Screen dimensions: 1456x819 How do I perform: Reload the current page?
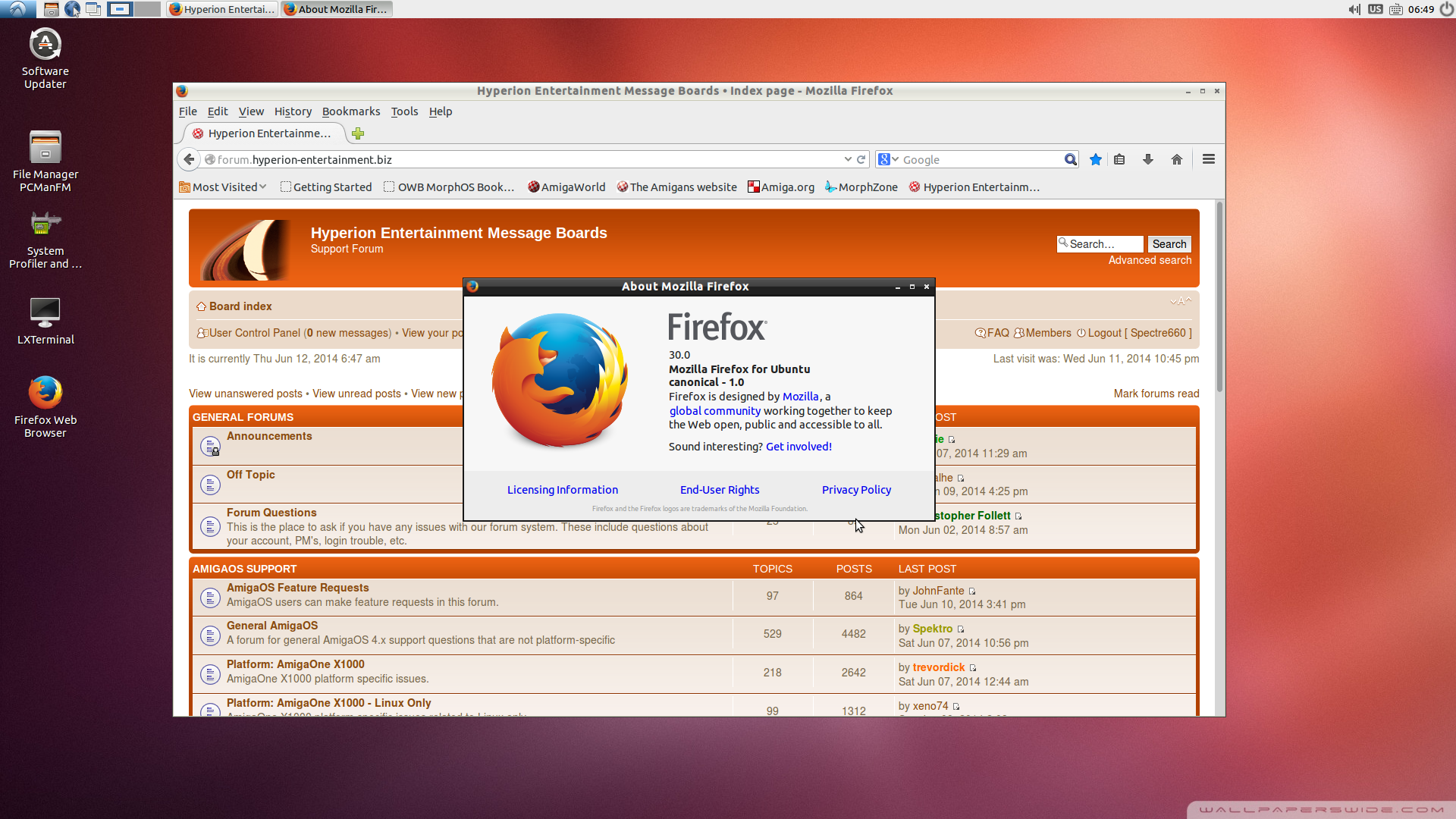(x=861, y=159)
